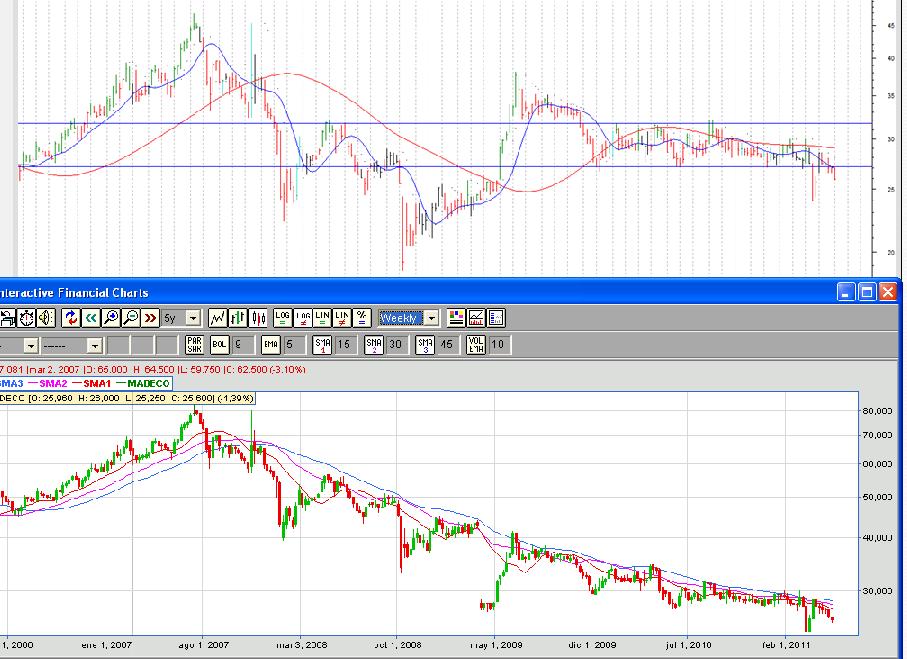This screenshot has height=659, width=907.
Task: Click the zoom in magnifier icon
Action: coord(111,318)
